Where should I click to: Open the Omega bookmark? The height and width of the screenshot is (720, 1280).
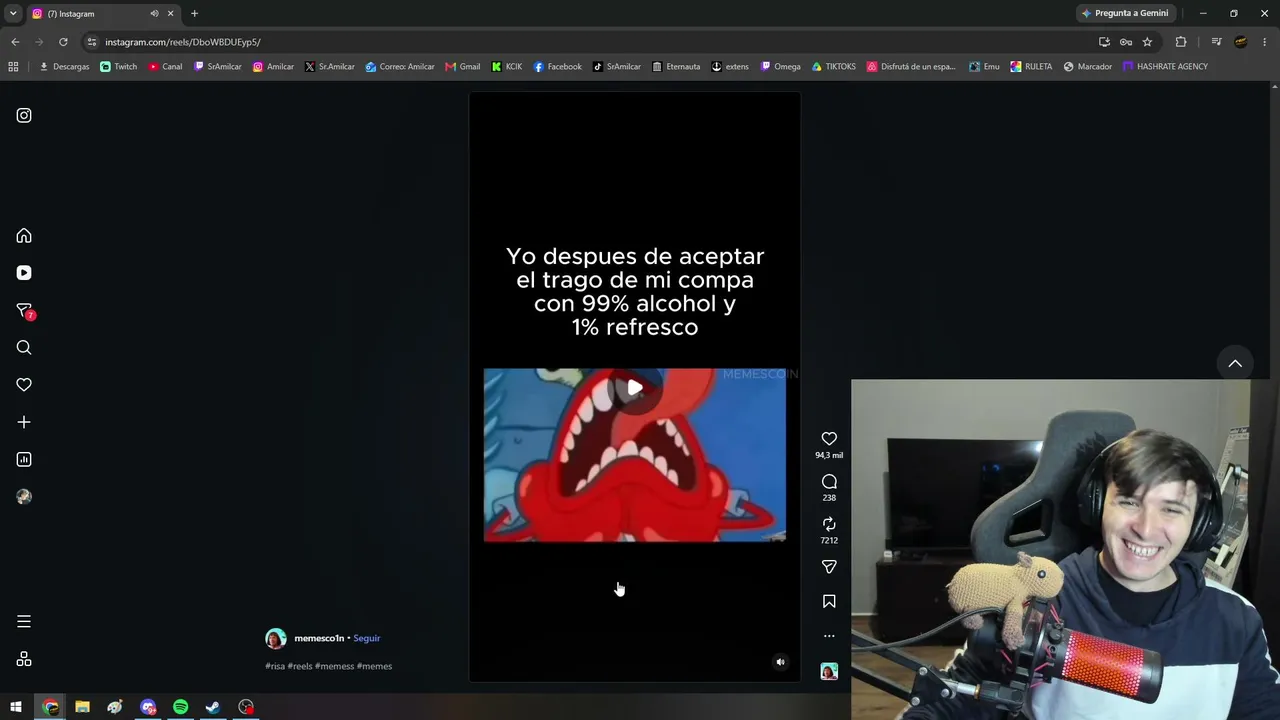(780, 67)
